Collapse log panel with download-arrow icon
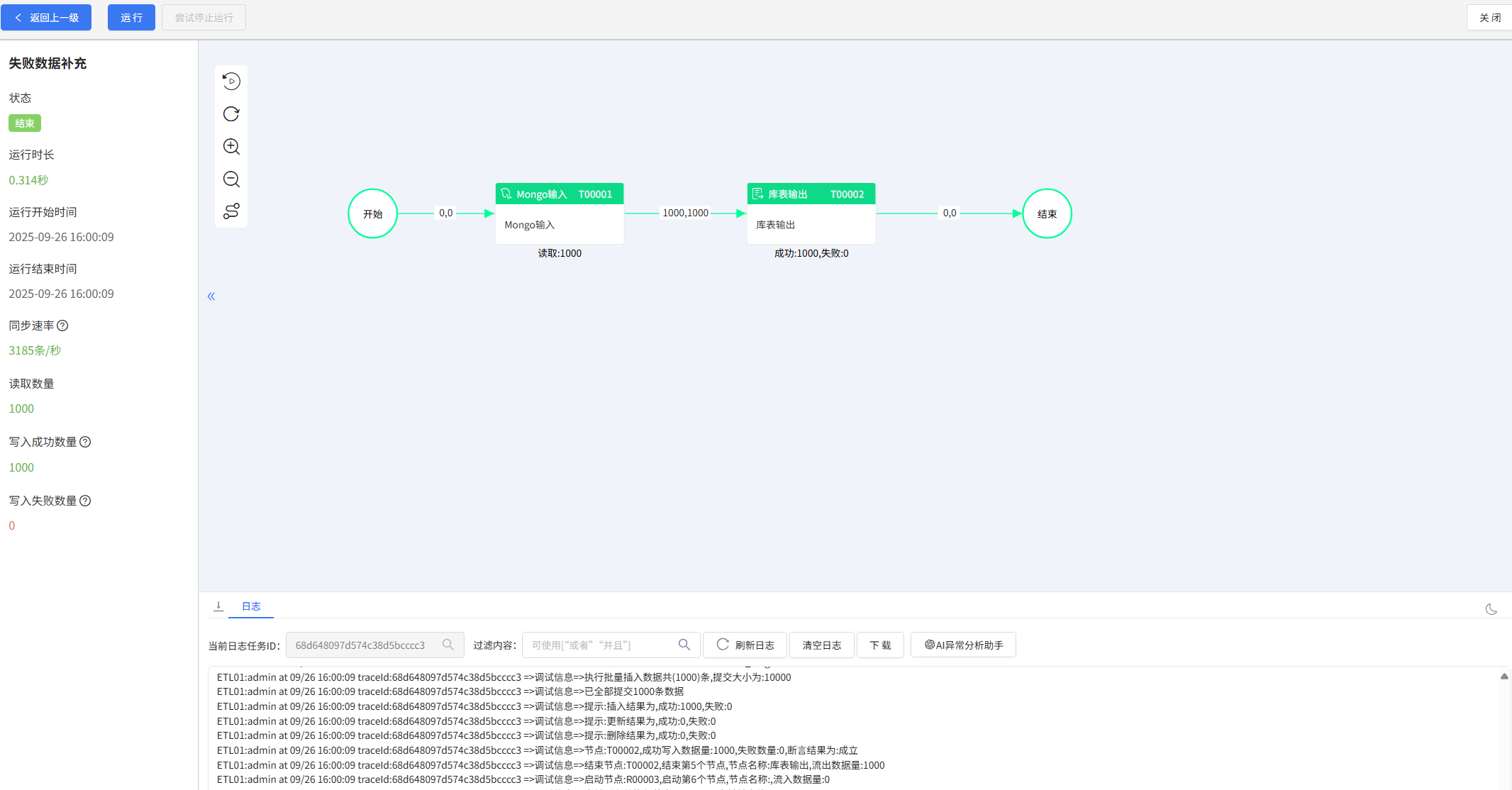Screen dimensions: 1512x790 point(218,606)
